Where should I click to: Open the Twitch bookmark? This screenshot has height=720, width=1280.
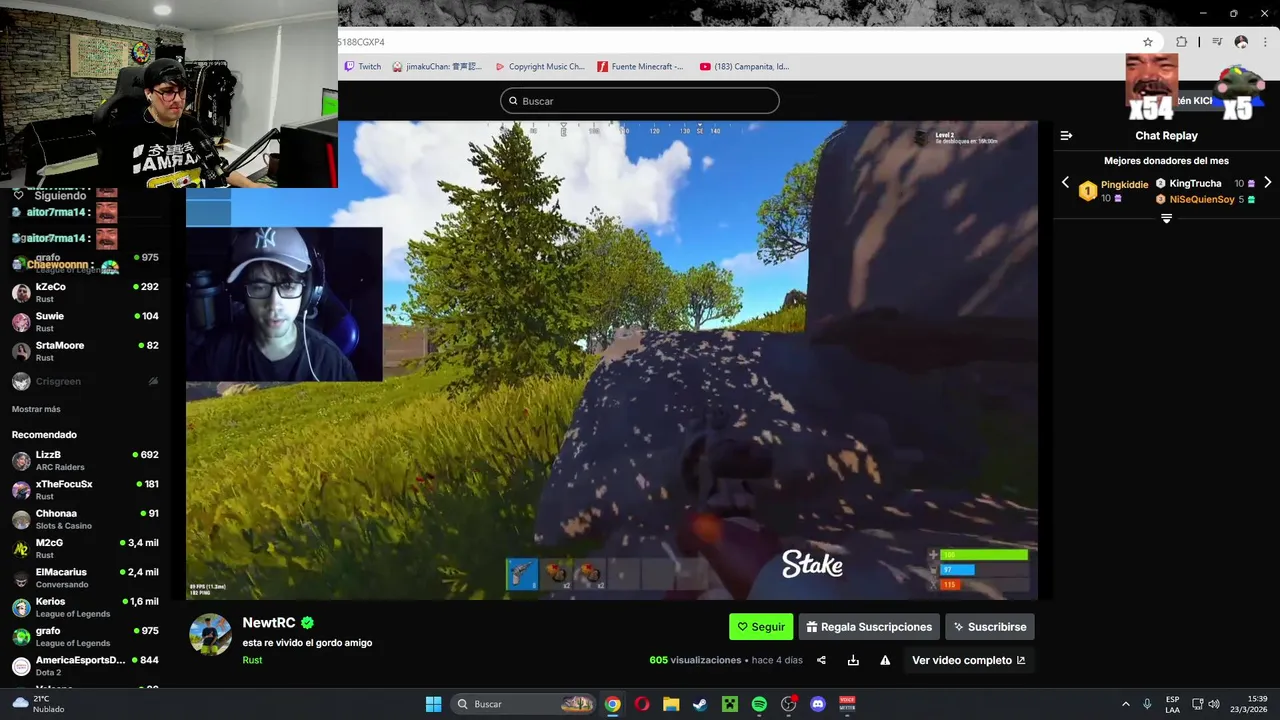[x=362, y=67]
